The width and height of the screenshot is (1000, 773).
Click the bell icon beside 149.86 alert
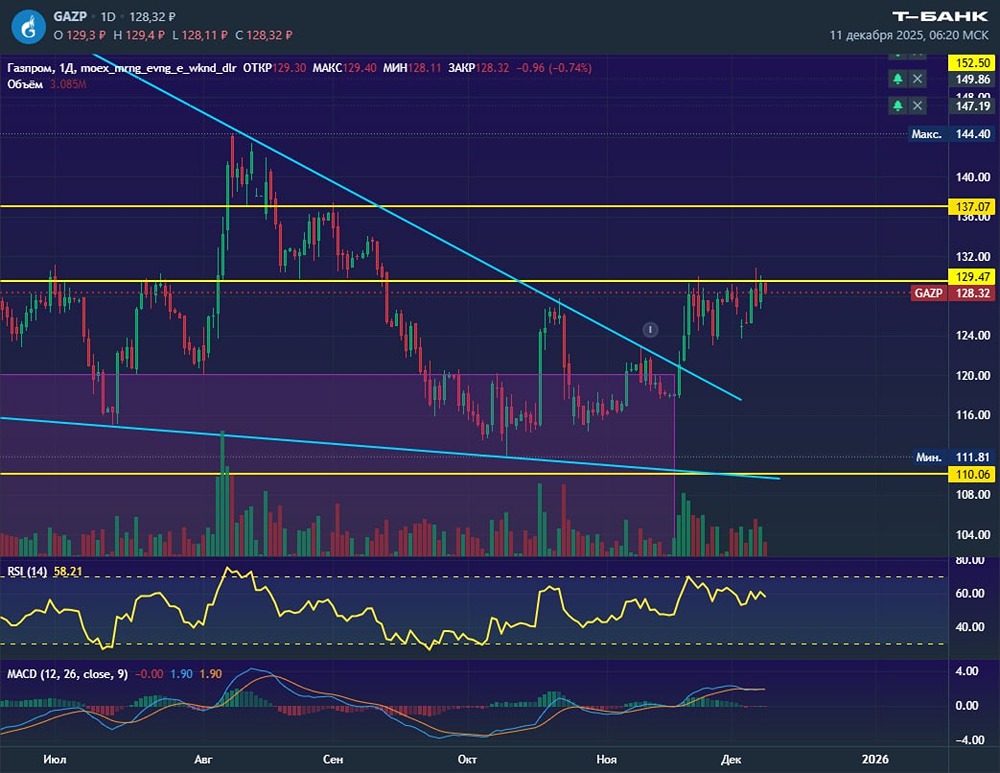tap(897, 78)
